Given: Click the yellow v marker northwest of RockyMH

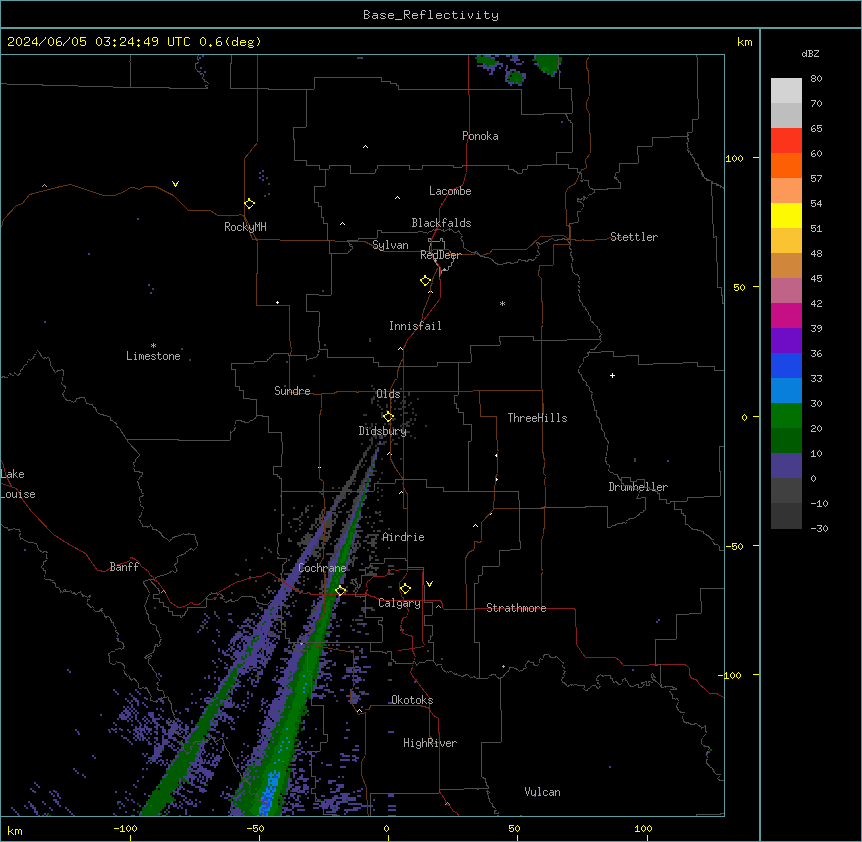Looking at the screenshot, I should [x=175, y=184].
